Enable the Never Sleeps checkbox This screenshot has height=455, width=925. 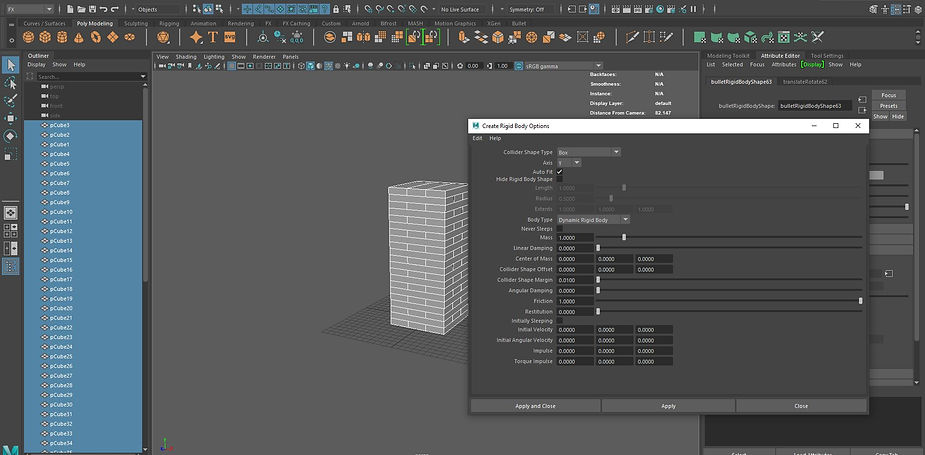tap(559, 228)
